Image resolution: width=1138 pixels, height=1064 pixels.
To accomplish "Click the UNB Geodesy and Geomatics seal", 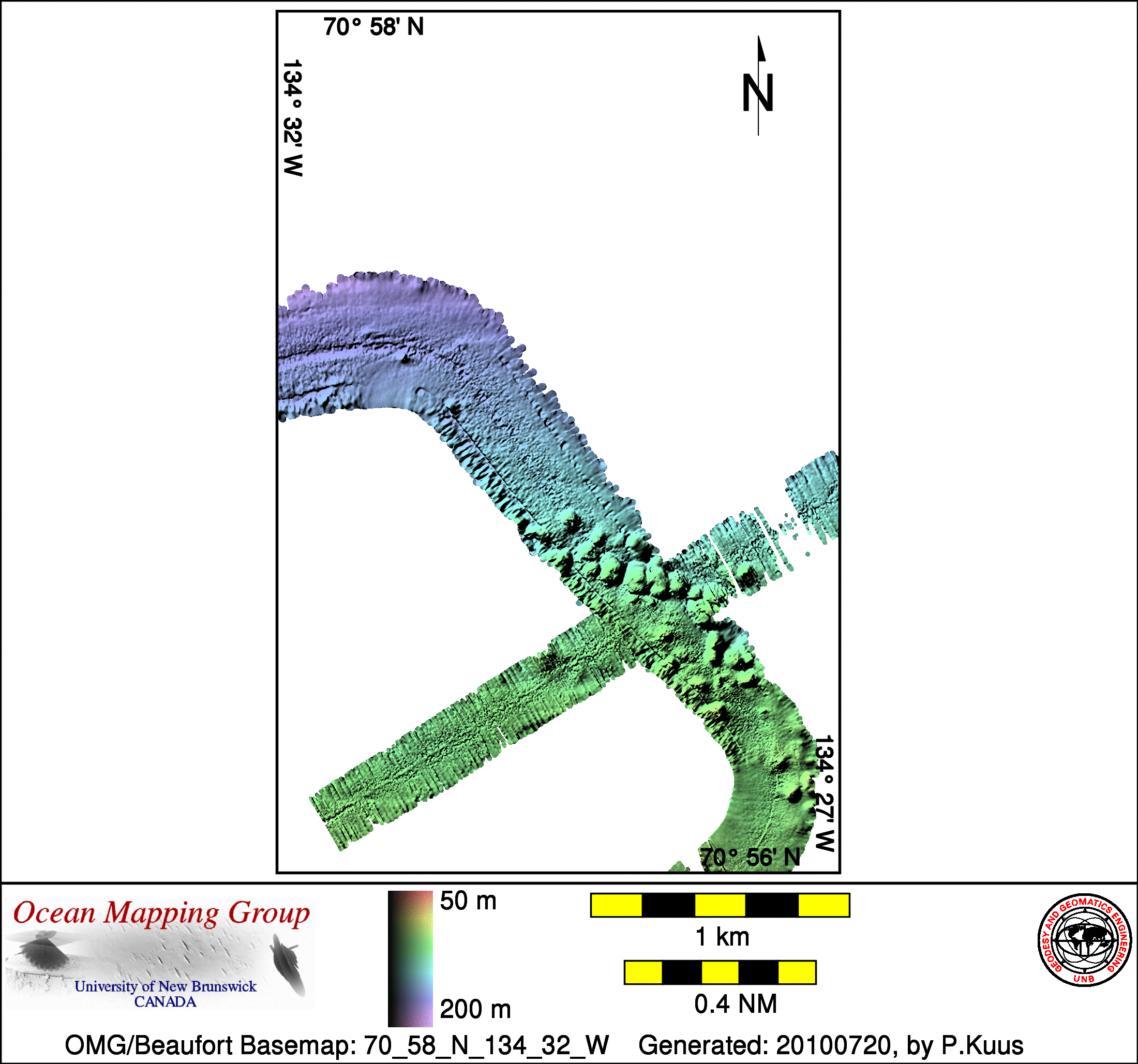I will pos(1085,940).
